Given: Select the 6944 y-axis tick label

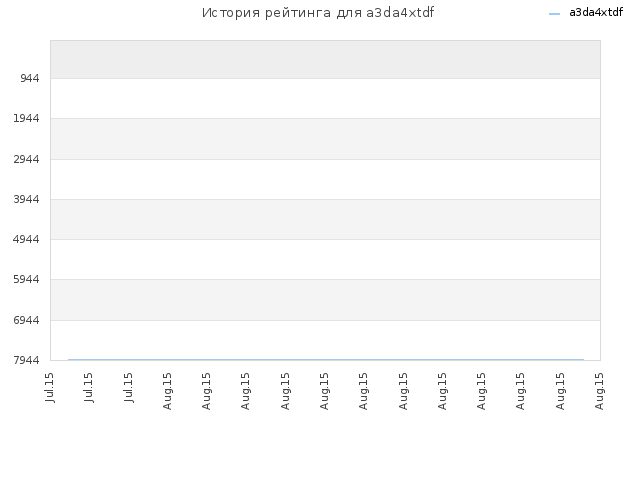Looking at the screenshot, I should (x=26, y=320).
